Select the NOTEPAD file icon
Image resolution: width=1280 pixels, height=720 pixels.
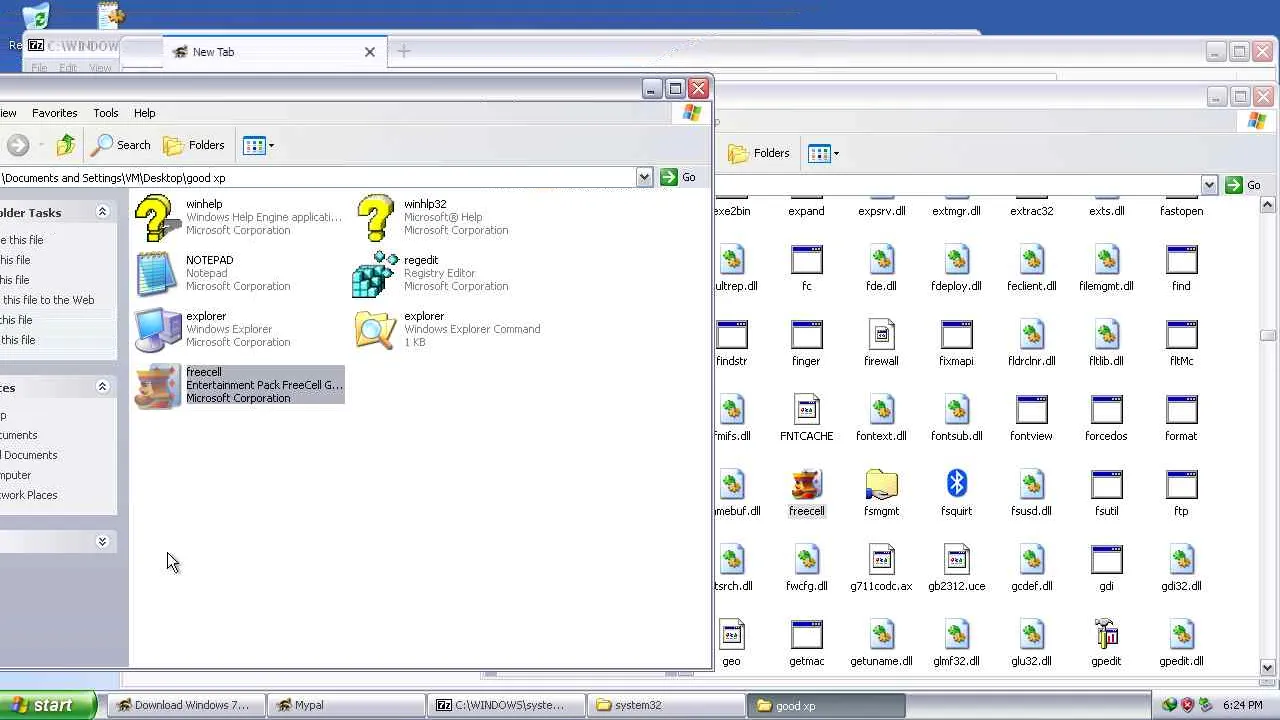(158, 273)
